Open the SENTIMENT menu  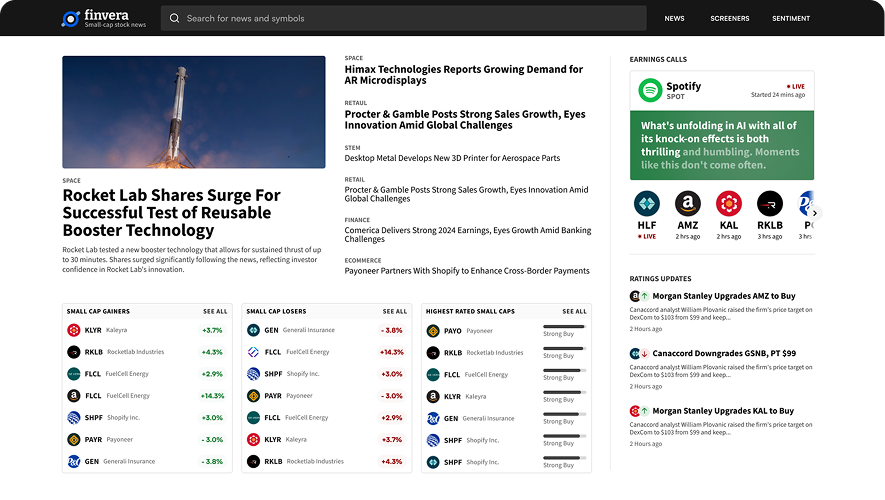(791, 19)
